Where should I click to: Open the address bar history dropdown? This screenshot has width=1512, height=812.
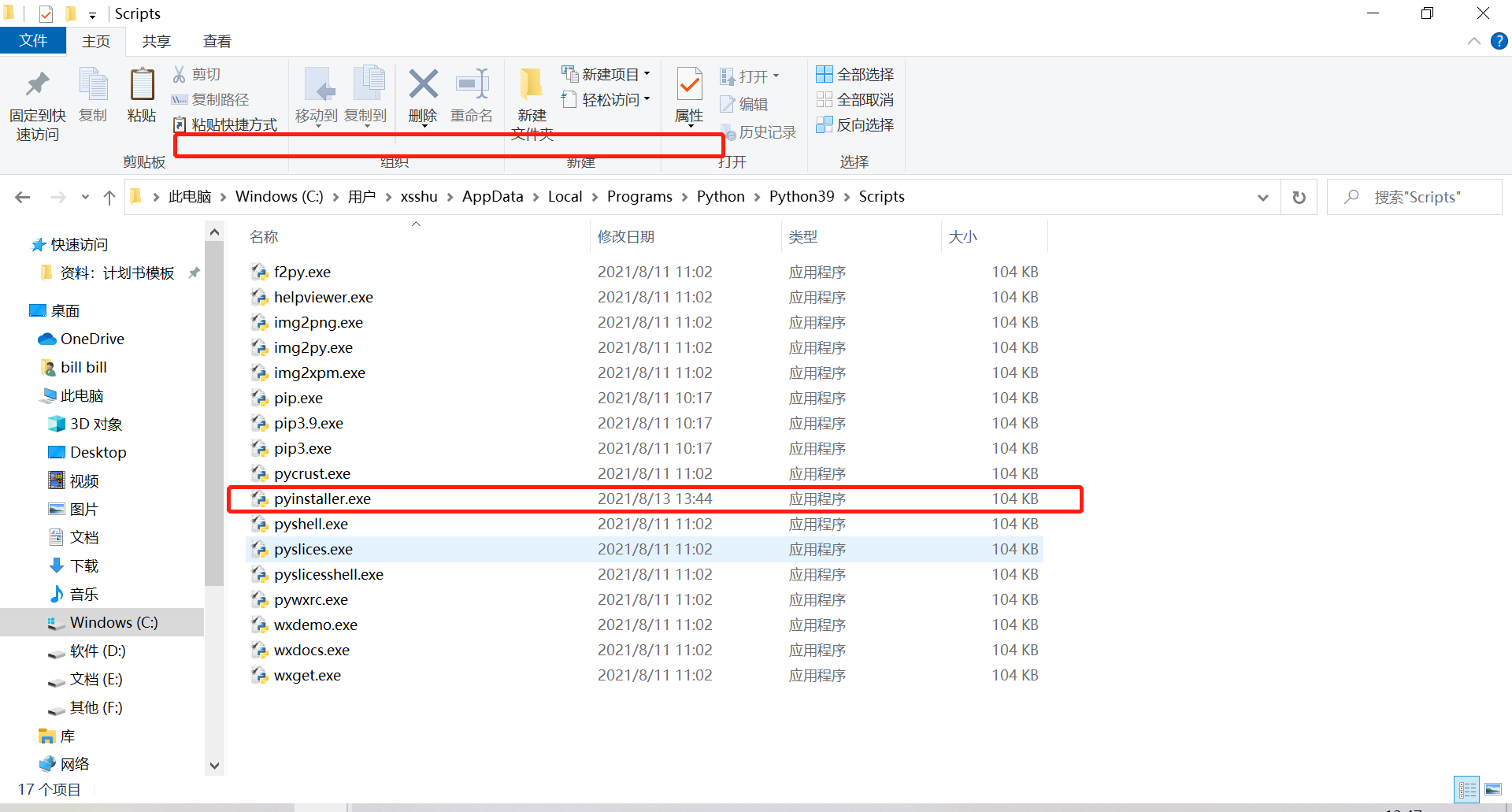pos(1263,197)
